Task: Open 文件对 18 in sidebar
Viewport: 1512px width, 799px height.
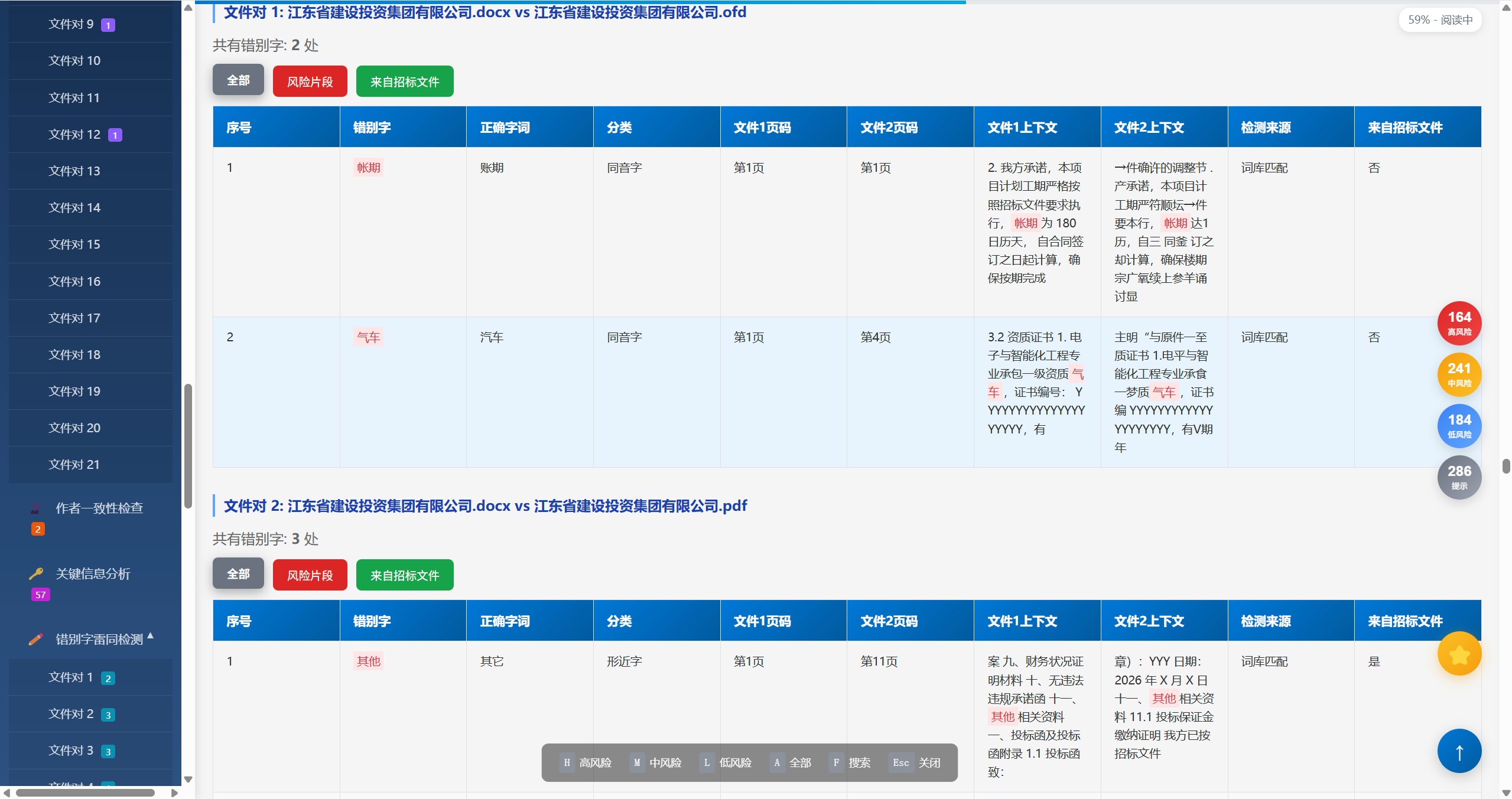Action: click(90, 355)
